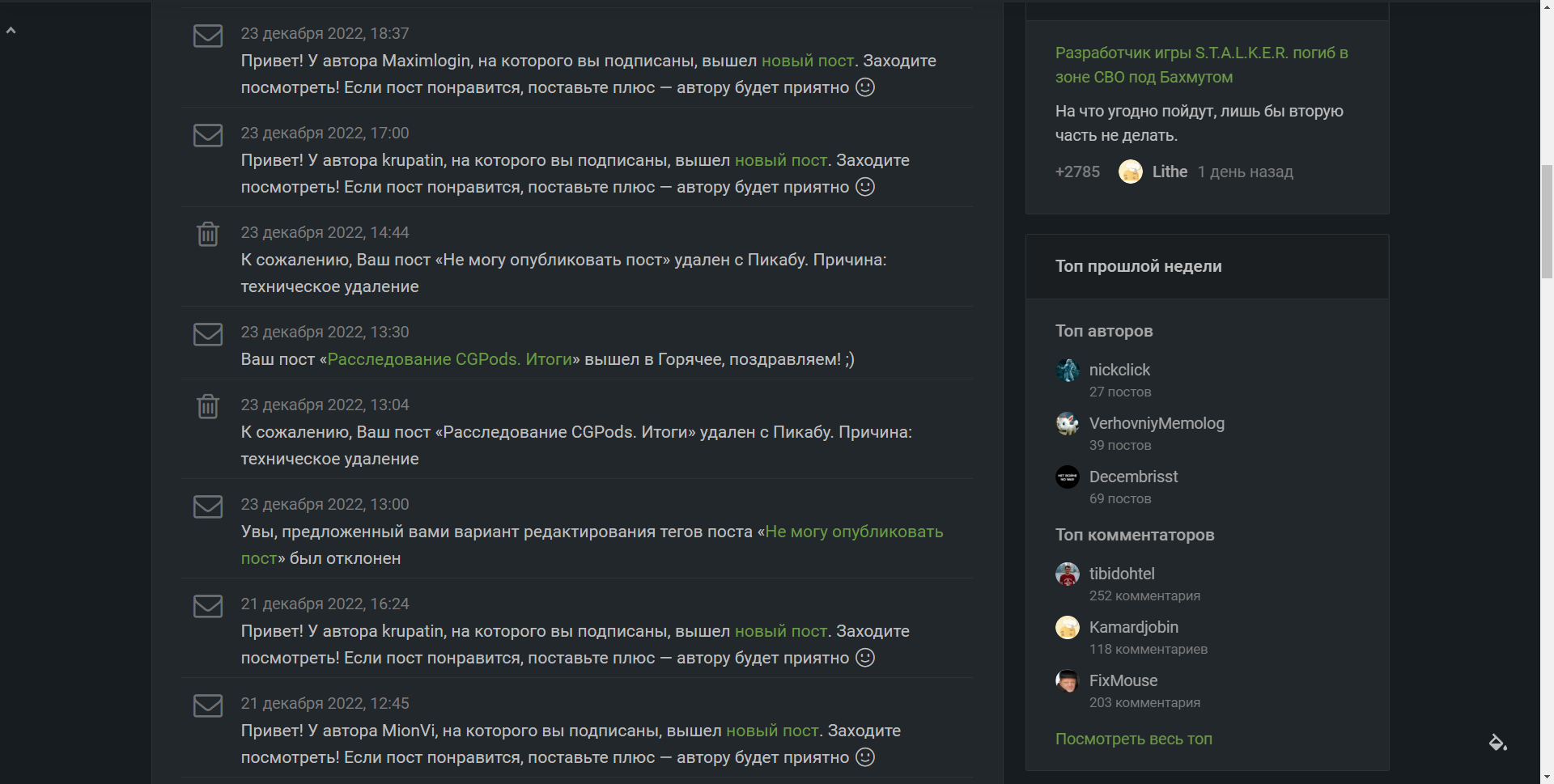Click trash icon beside 13:04 deletion notice

208,406
